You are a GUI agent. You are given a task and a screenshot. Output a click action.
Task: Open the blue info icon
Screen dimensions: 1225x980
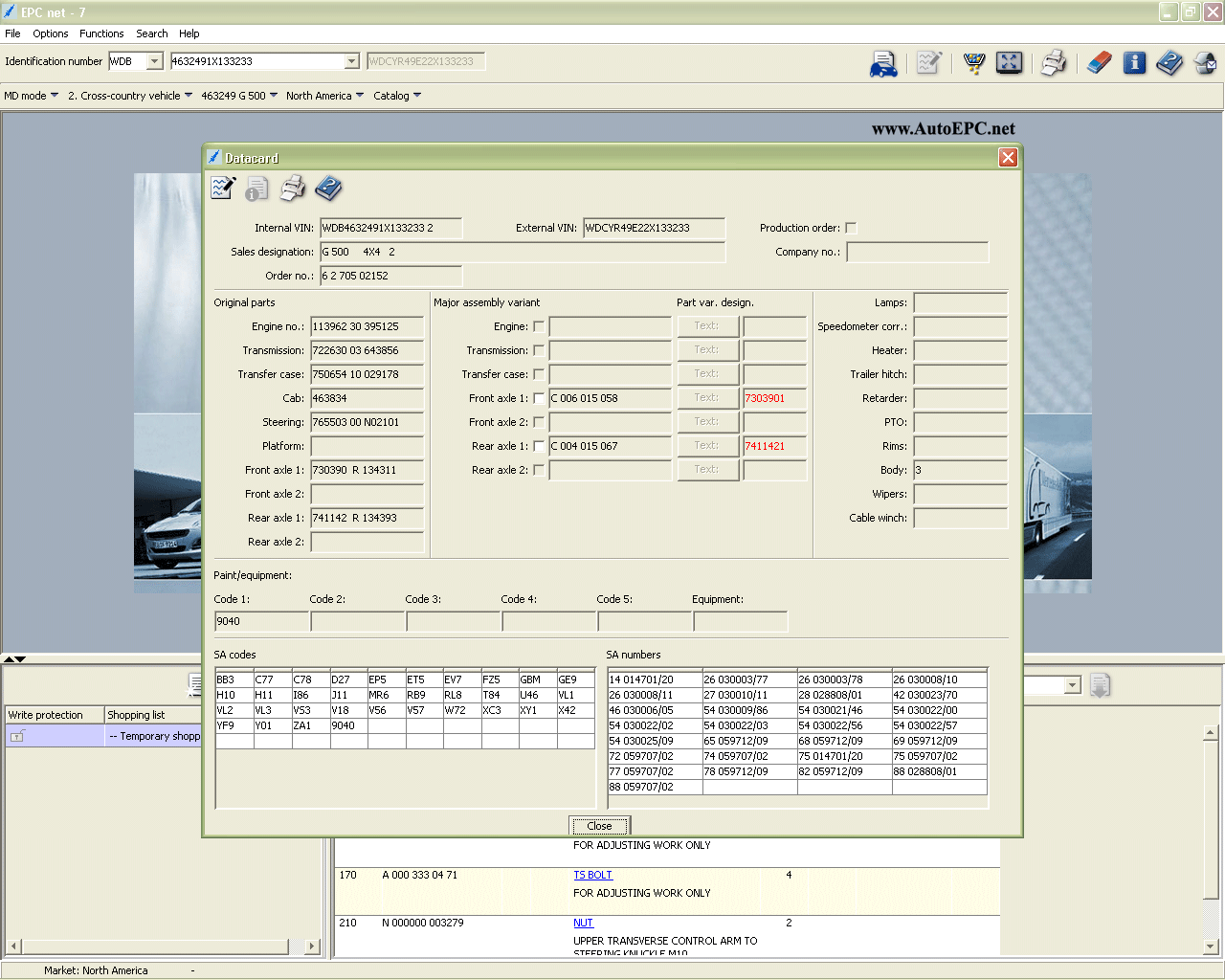pos(1134,63)
